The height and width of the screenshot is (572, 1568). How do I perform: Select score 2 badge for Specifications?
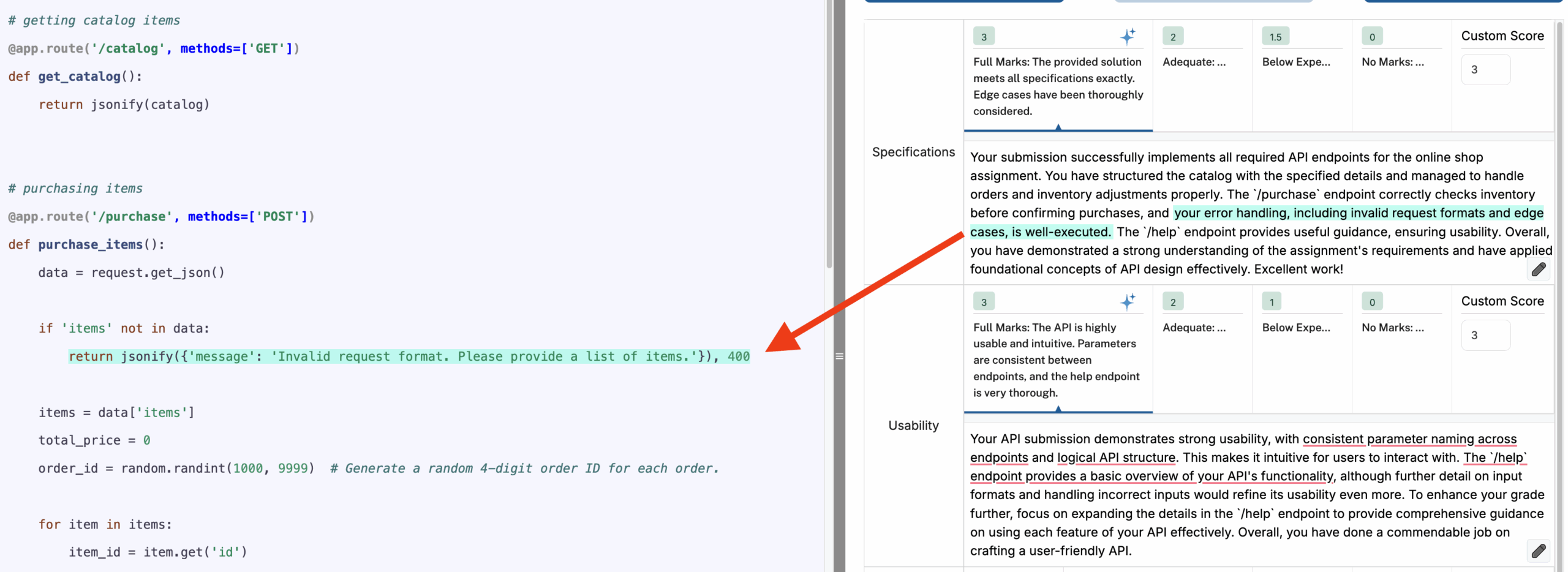click(1172, 37)
